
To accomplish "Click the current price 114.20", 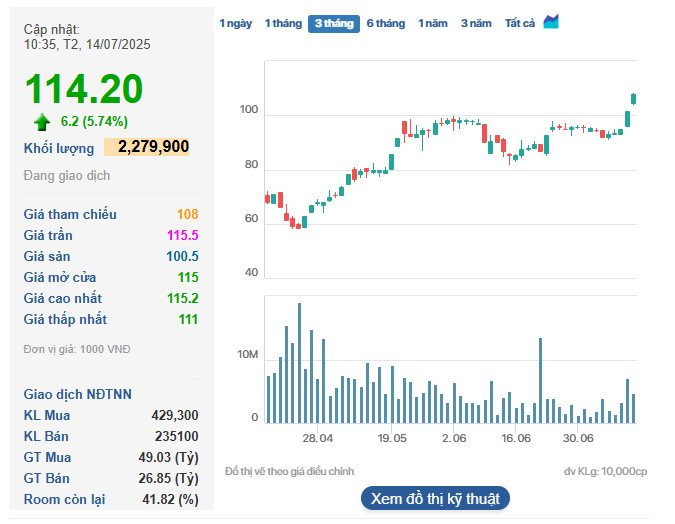I will coord(84,90).
